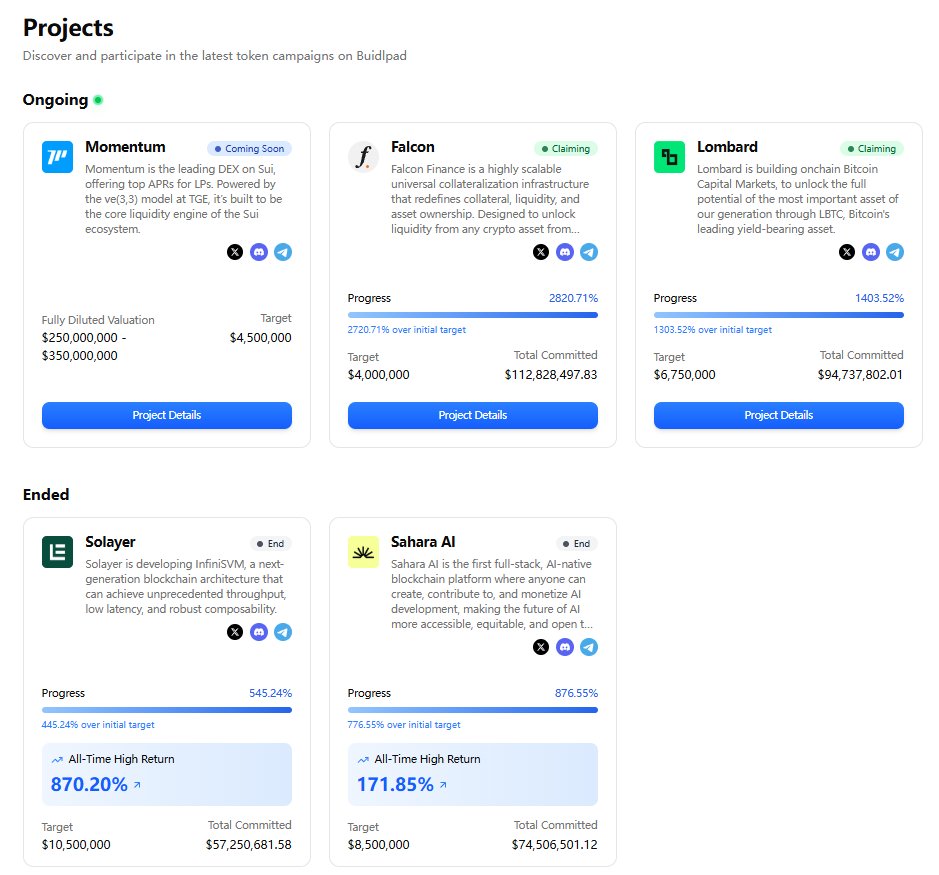Click Falcon's Claiming status badge
939x875 pixels.
[566, 149]
